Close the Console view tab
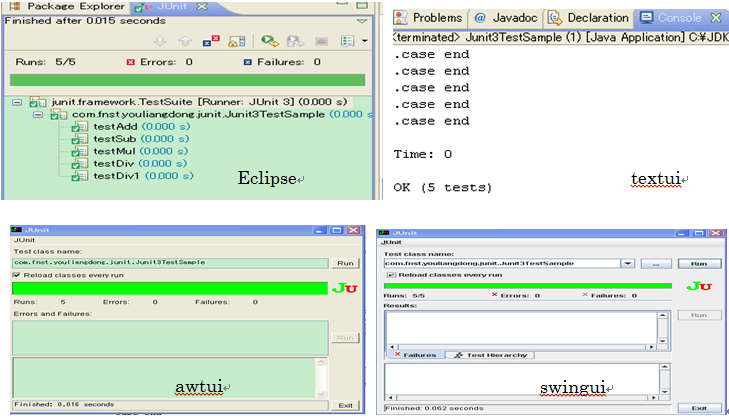Screen dimensions: 729x419 (x=716, y=18)
